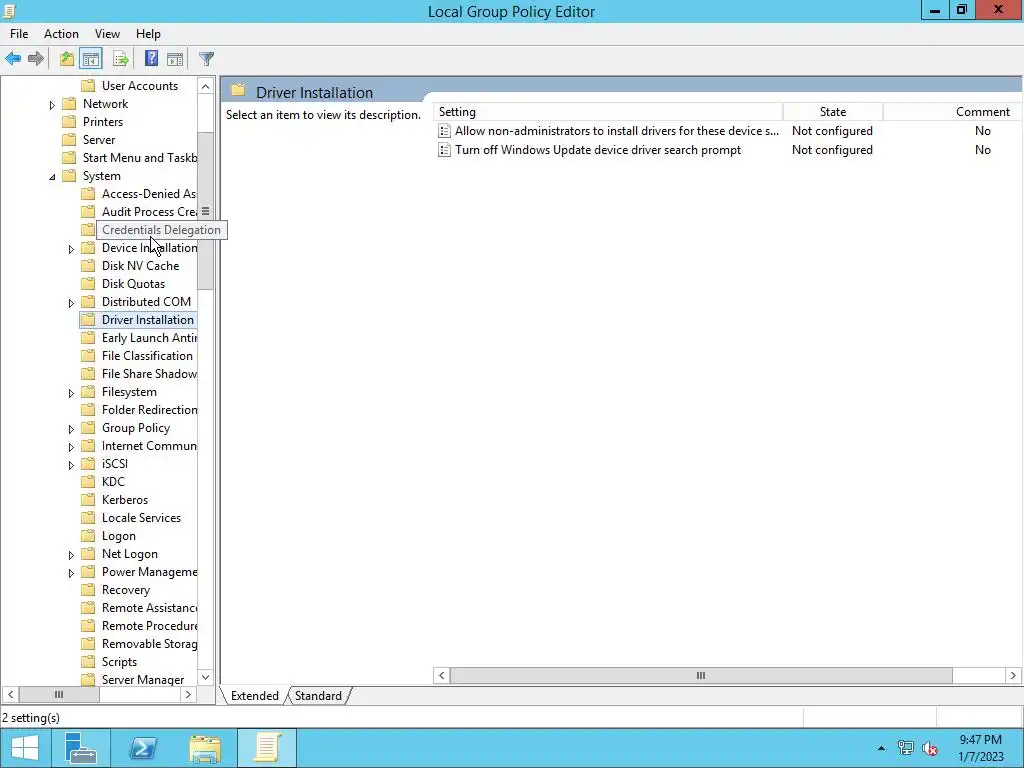Click tree pane scroll down arrow
The height and width of the screenshot is (768, 1024).
[205, 677]
